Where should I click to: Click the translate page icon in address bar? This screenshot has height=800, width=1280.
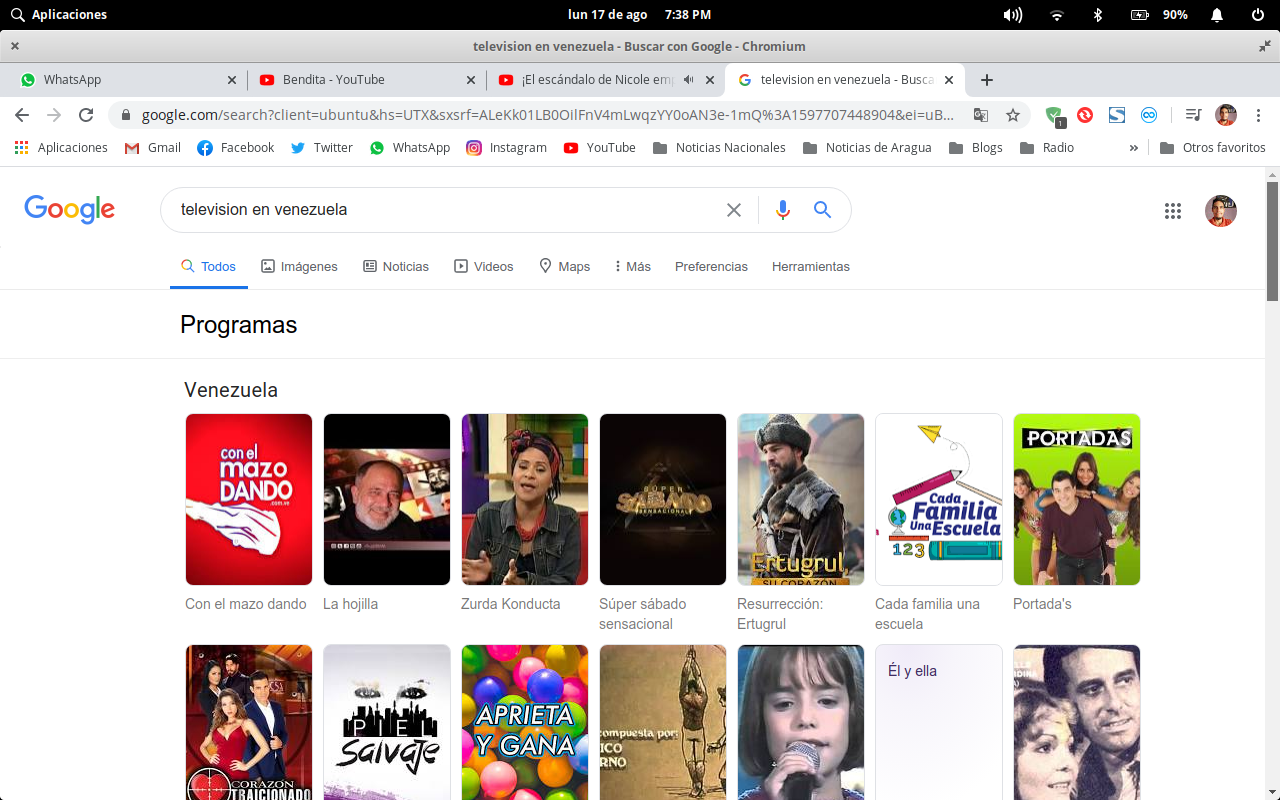pyautogui.click(x=981, y=115)
